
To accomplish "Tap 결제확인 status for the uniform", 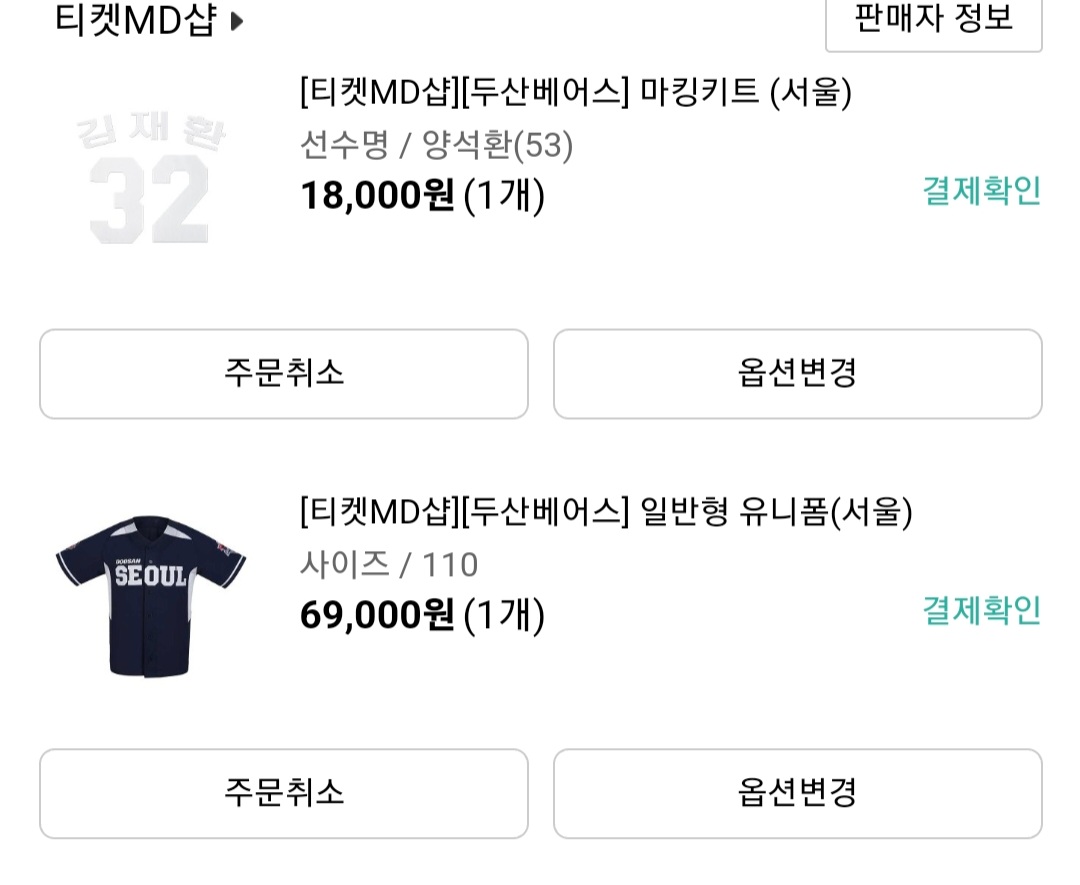I will click(x=981, y=610).
